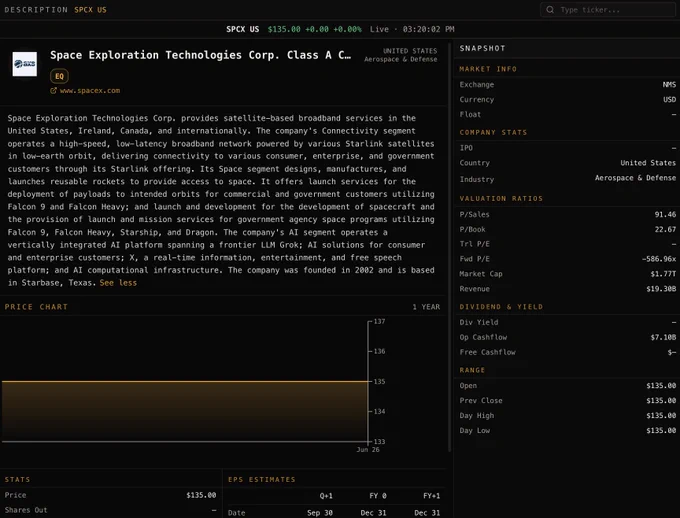680x518 pixels.
Task: Click the Revenue value $19.30B
Action: [661, 289]
